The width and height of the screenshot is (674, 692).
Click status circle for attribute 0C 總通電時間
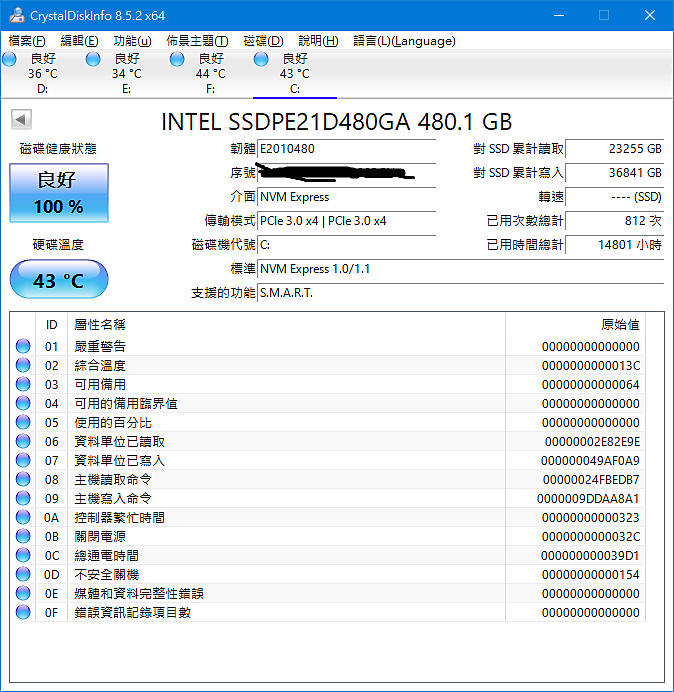pos(23,555)
